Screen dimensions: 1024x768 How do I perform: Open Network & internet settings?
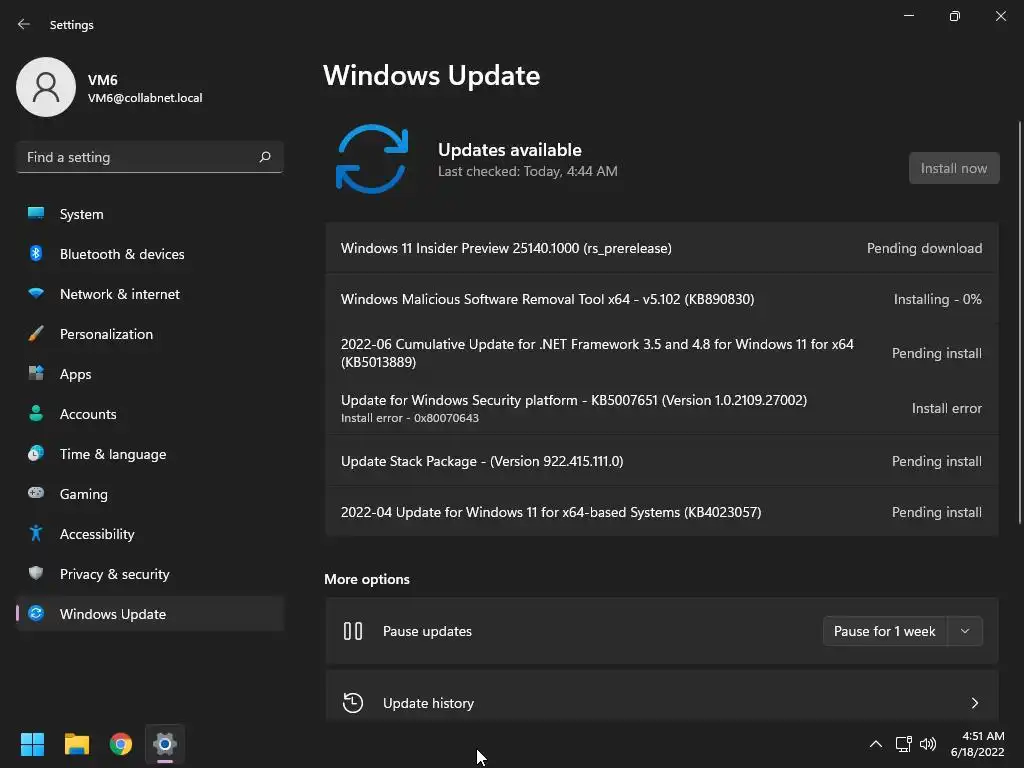pos(150,294)
